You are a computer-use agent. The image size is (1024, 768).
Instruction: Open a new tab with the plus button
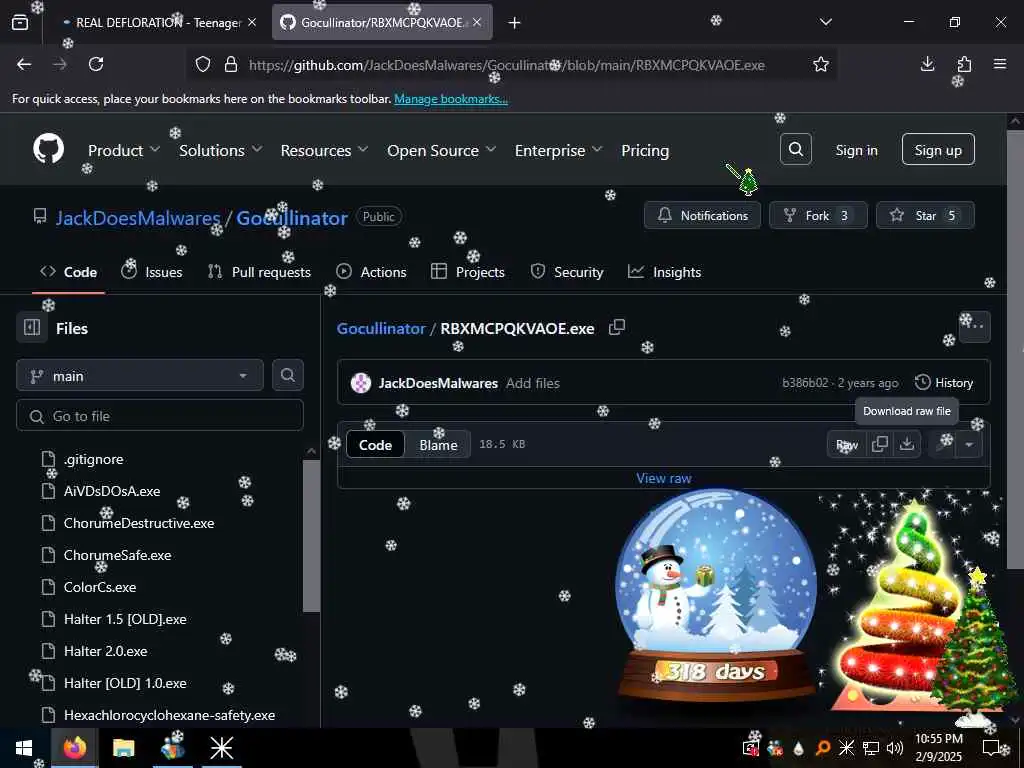point(515,23)
